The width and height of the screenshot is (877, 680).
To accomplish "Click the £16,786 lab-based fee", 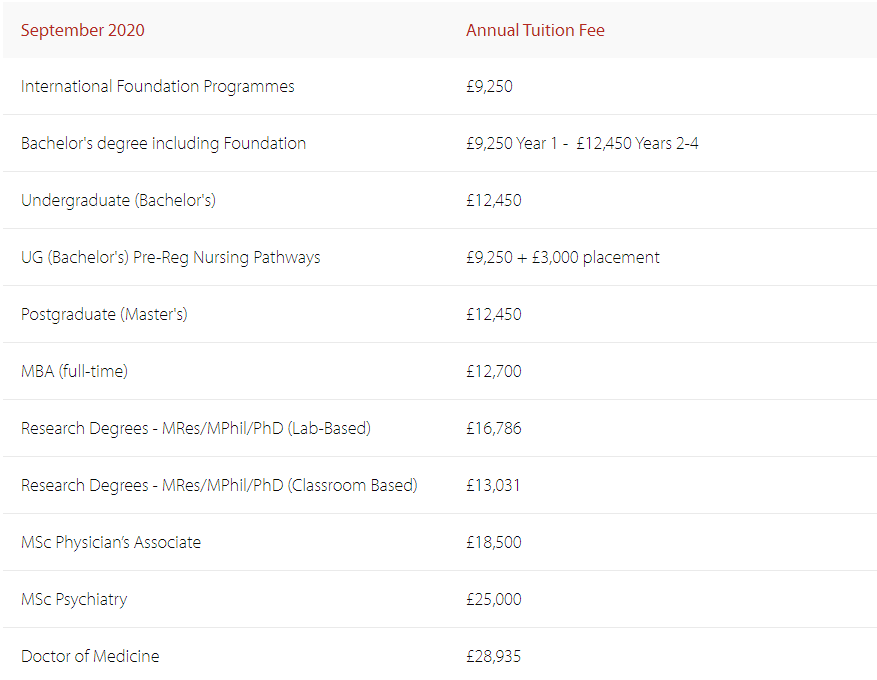I will pos(494,429).
